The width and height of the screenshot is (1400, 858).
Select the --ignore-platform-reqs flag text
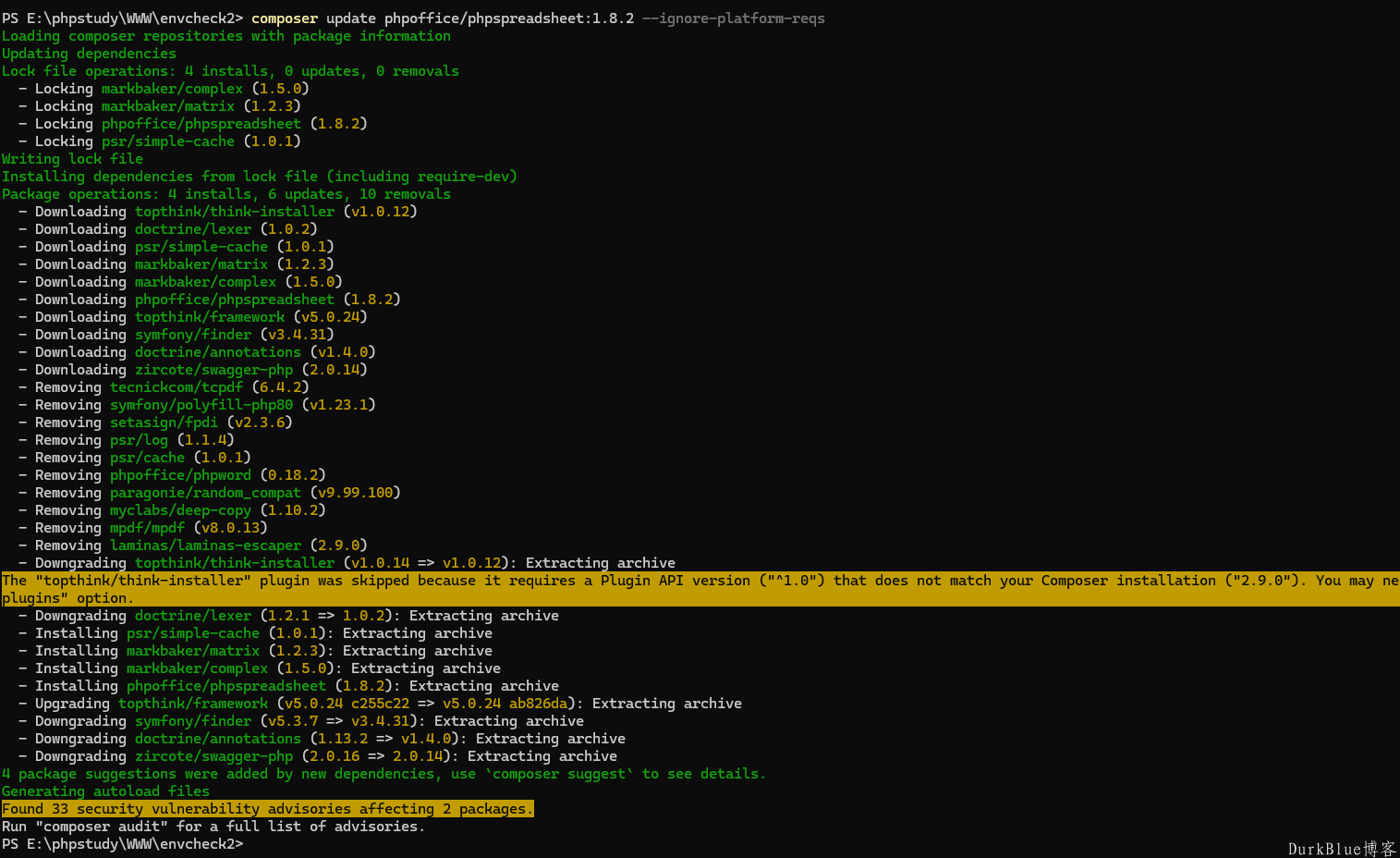[734, 18]
